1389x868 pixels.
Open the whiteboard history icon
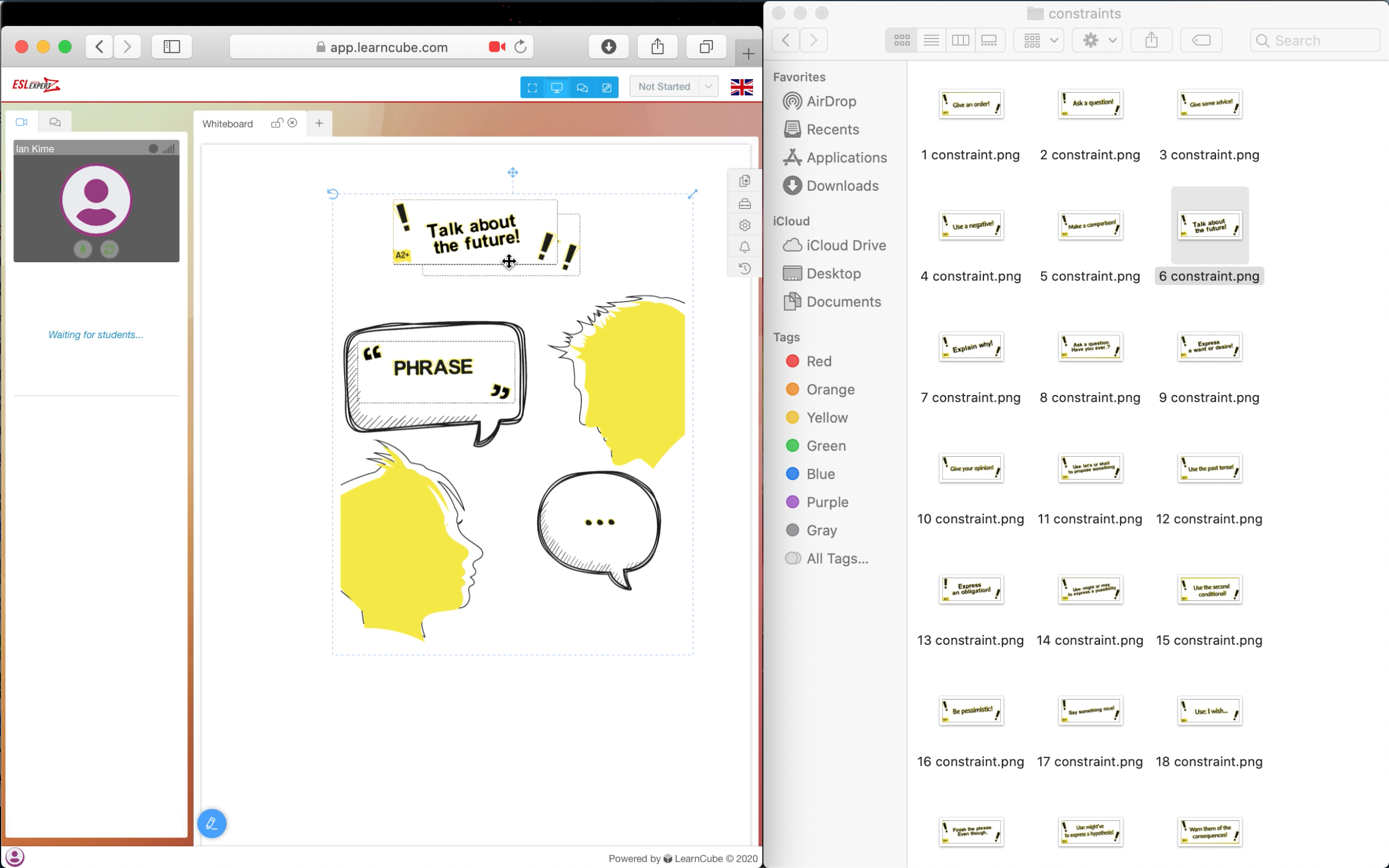coord(745,269)
